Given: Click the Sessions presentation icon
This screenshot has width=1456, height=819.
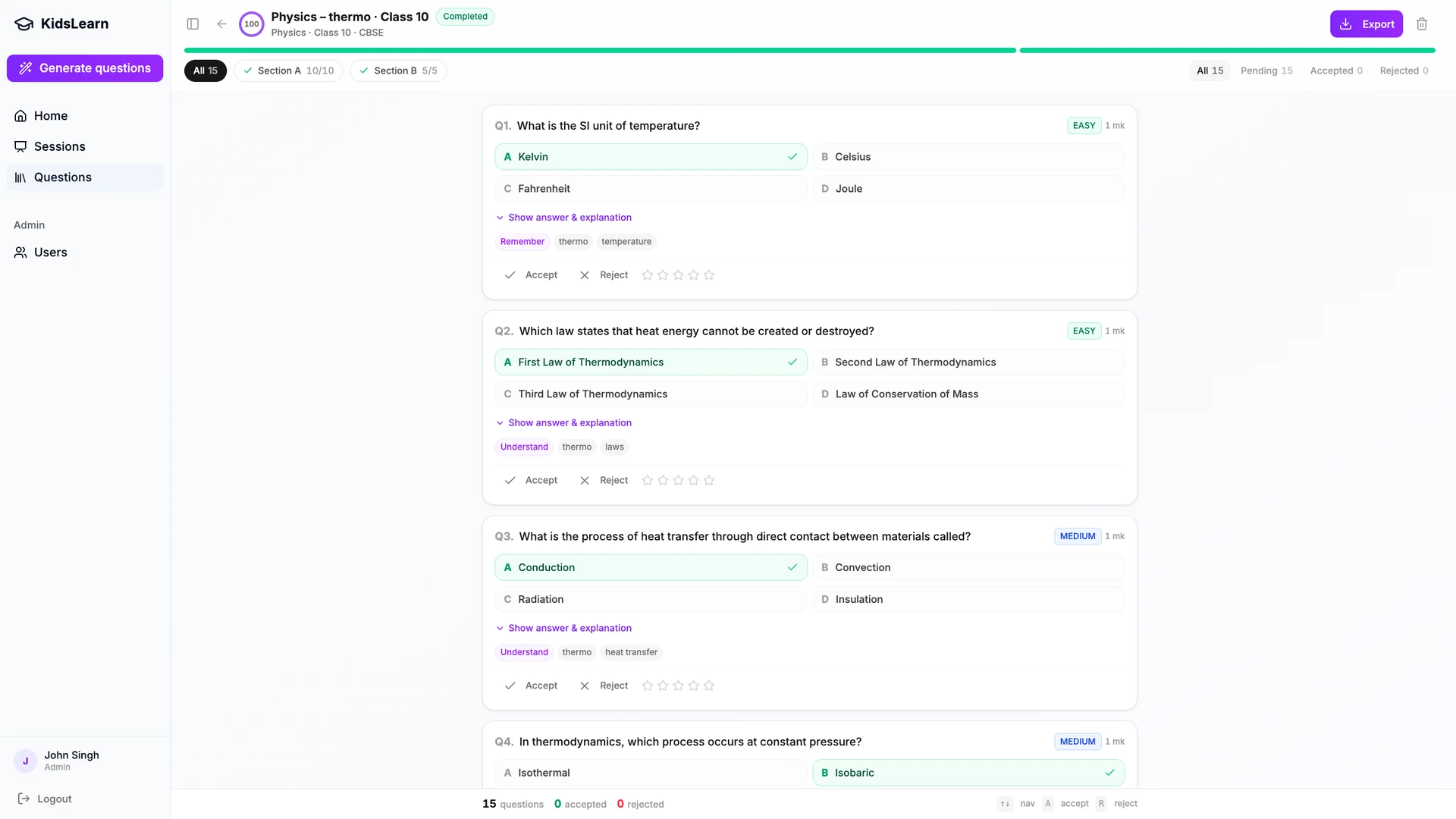Looking at the screenshot, I should pyautogui.click(x=20, y=146).
